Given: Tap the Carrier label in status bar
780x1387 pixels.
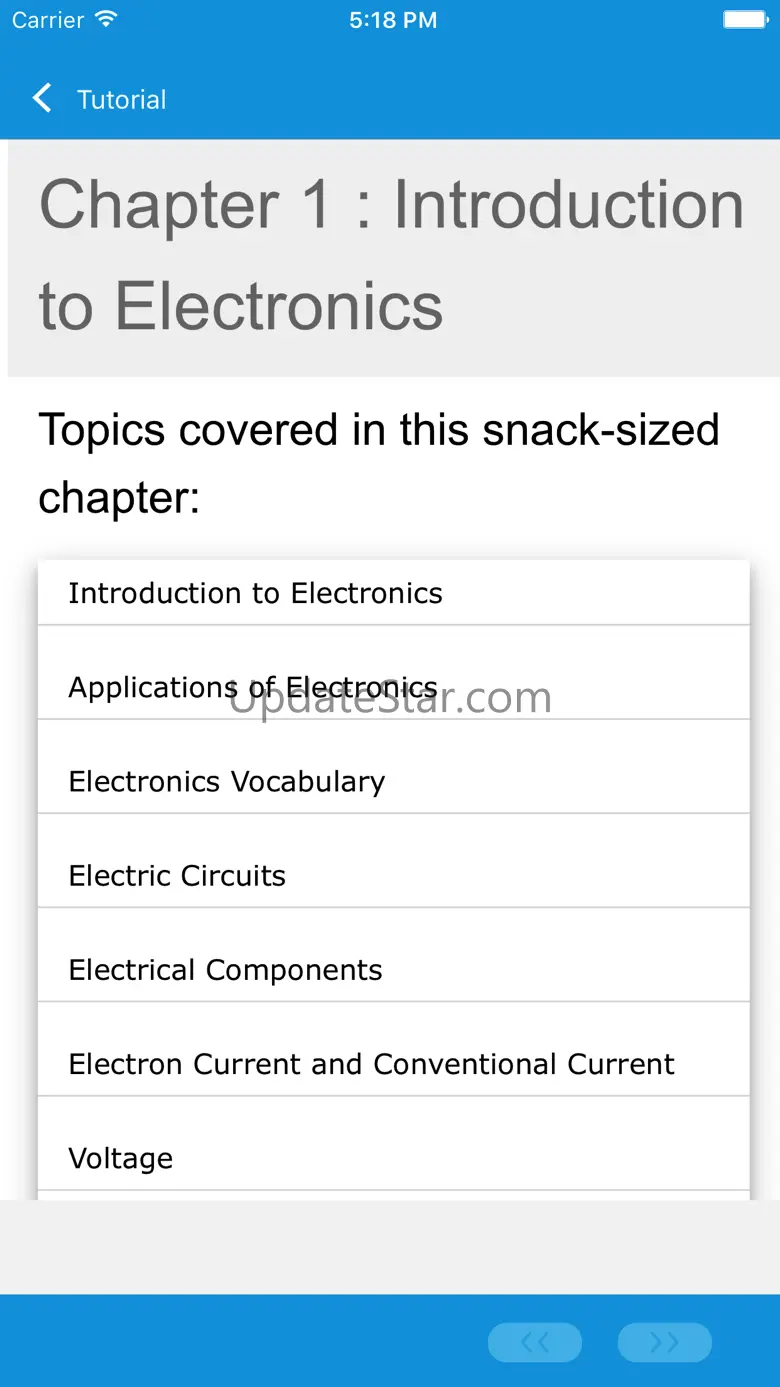Looking at the screenshot, I should pyautogui.click(x=48, y=20).
